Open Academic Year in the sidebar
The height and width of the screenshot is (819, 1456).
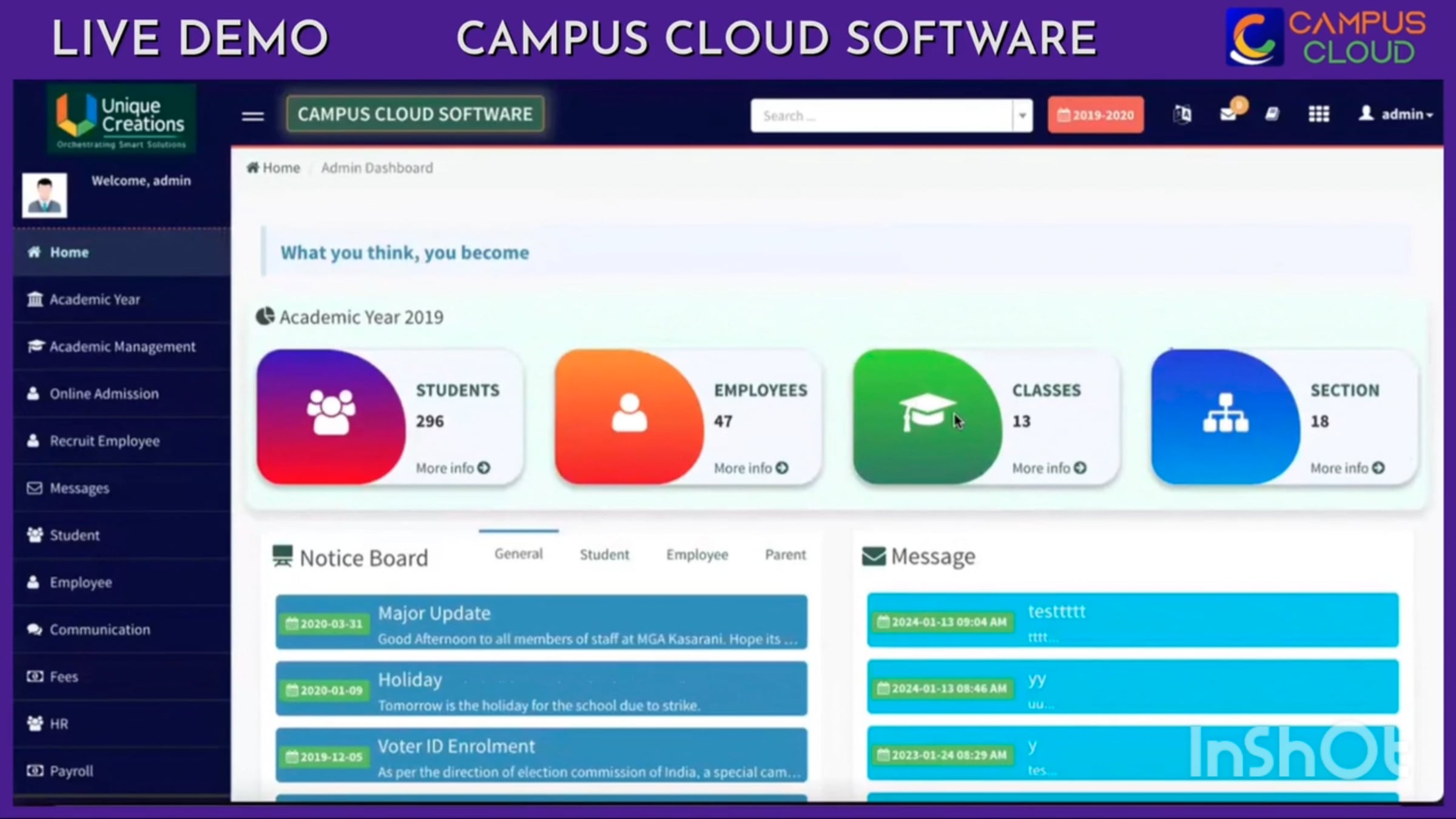tap(121, 299)
